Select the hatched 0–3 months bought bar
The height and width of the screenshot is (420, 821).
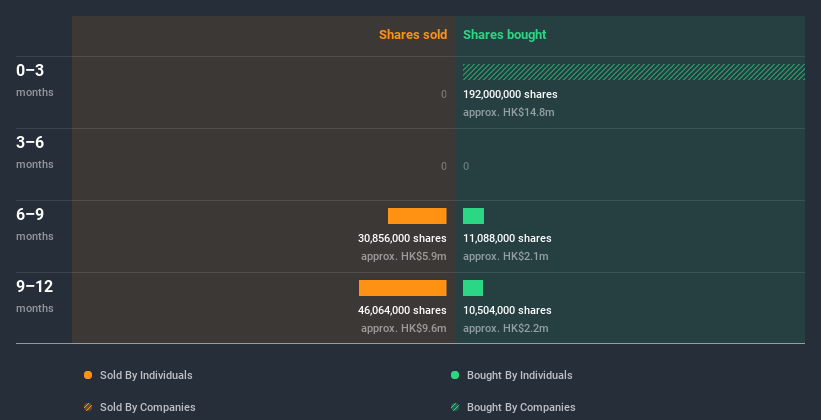tap(634, 72)
